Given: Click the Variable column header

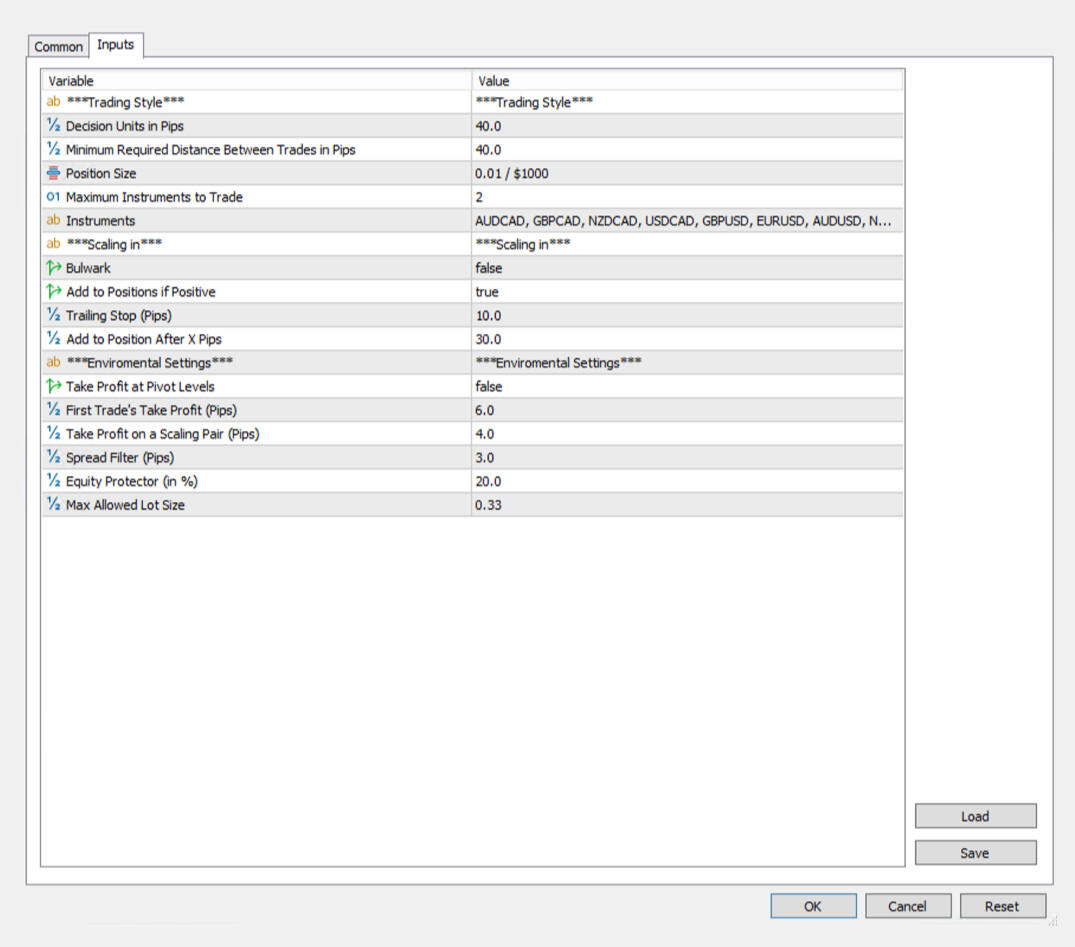Looking at the screenshot, I should pyautogui.click(x=256, y=81).
